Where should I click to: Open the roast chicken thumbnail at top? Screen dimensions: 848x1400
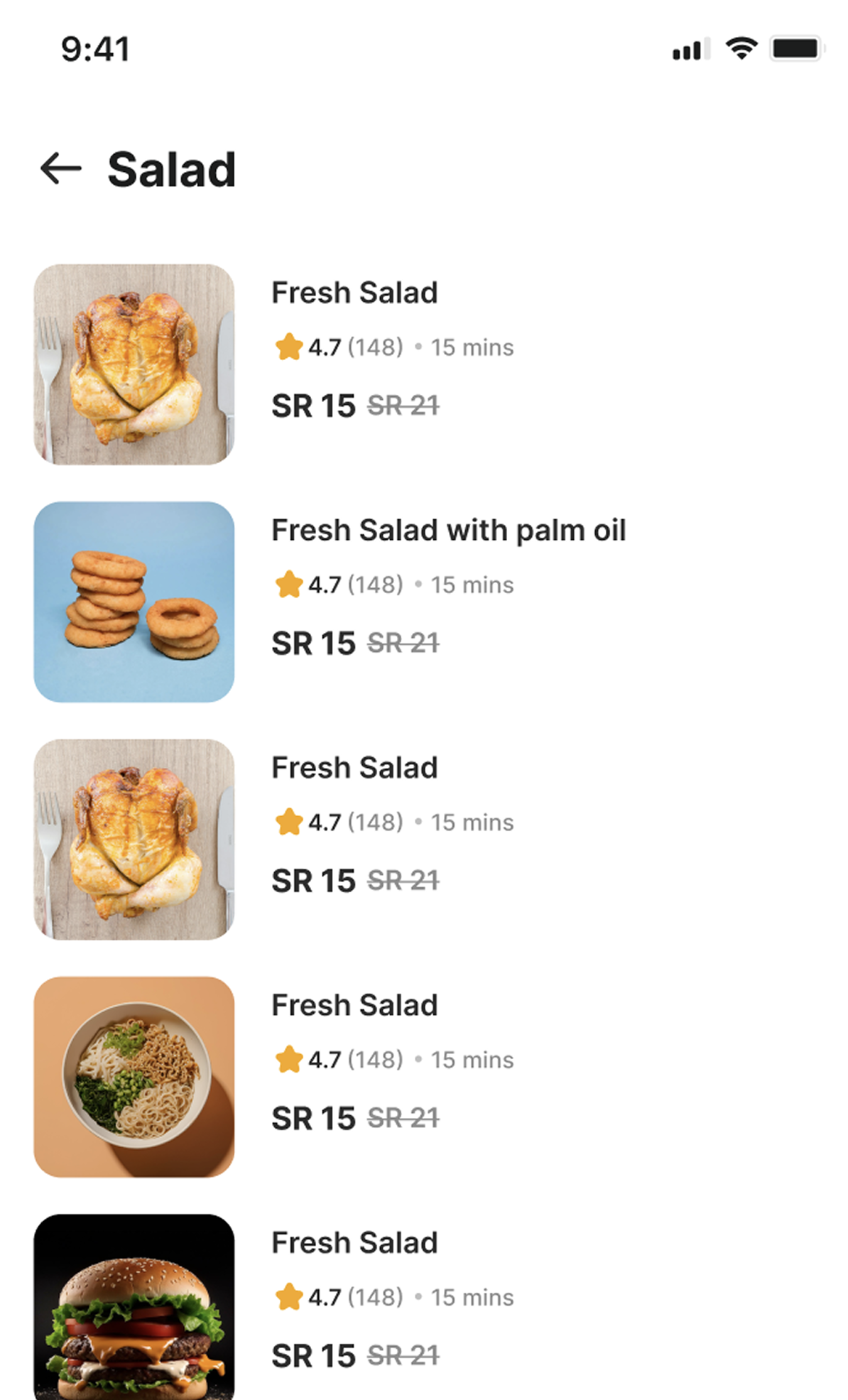(134, 364)
